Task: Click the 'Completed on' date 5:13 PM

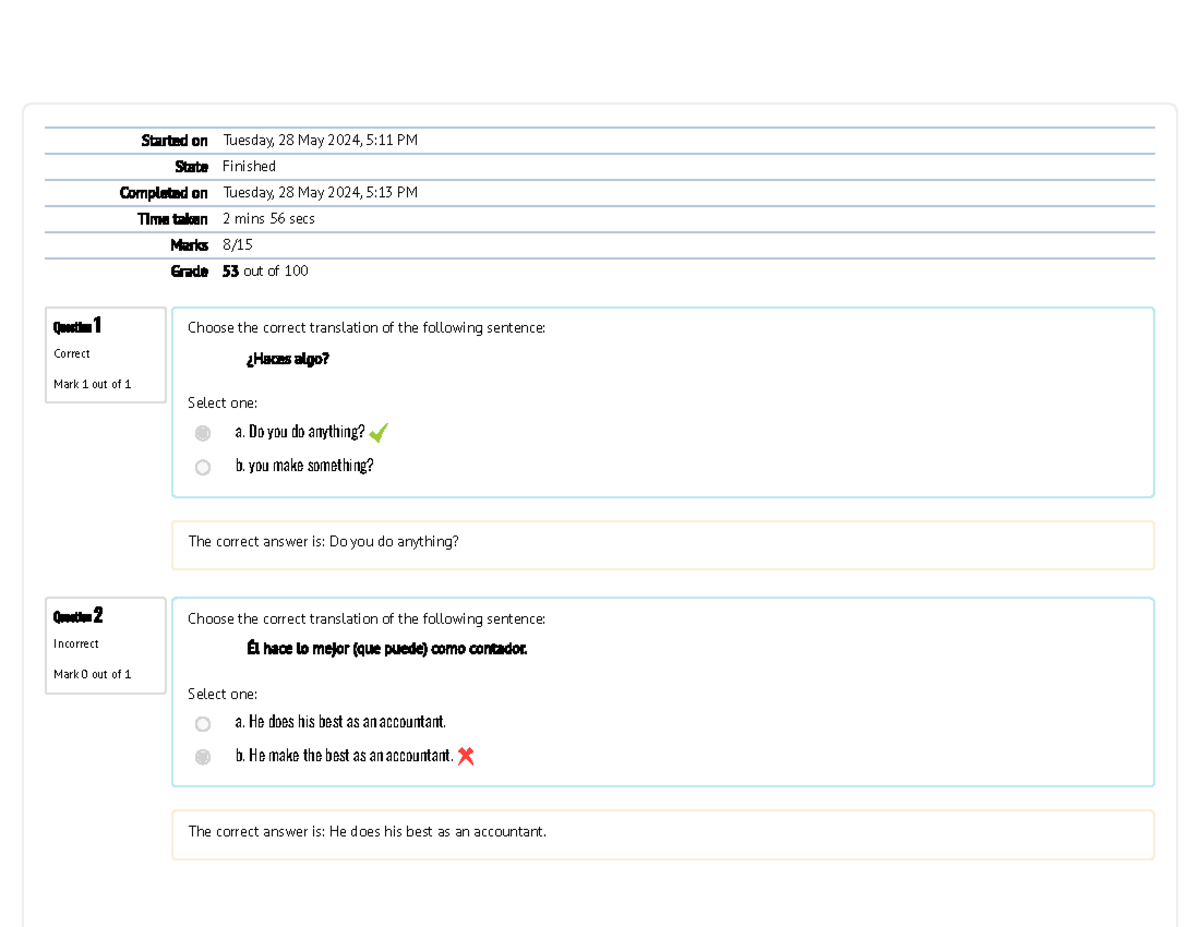Action: coord(320,193)
